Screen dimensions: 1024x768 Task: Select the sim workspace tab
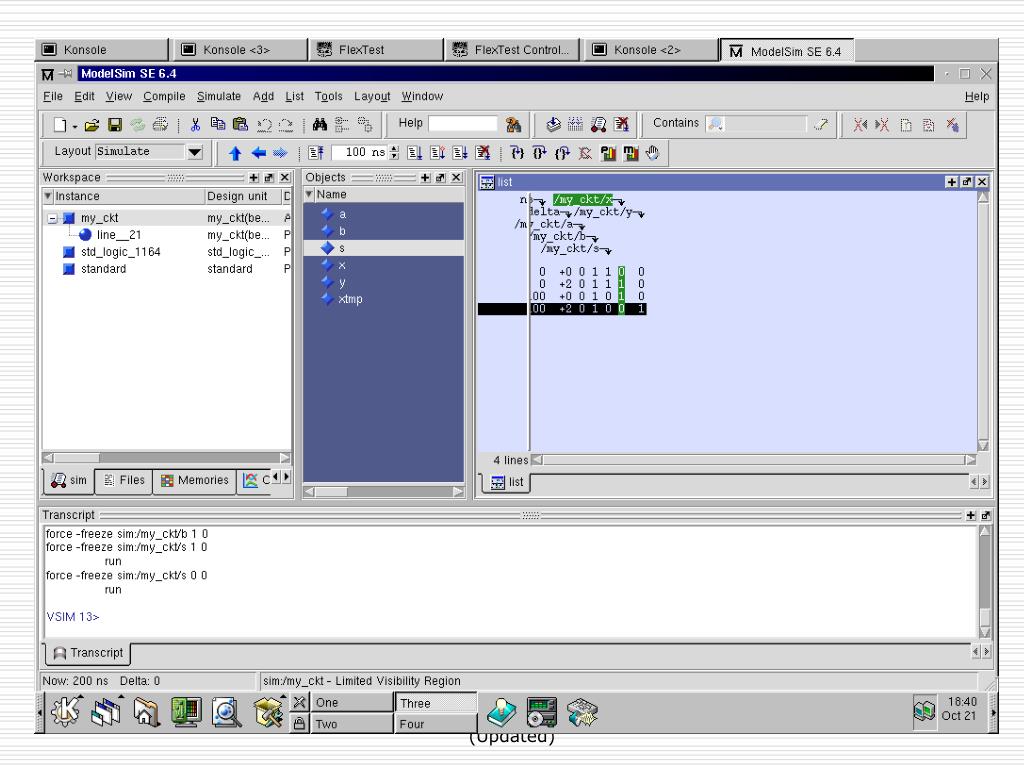(69, 481)
